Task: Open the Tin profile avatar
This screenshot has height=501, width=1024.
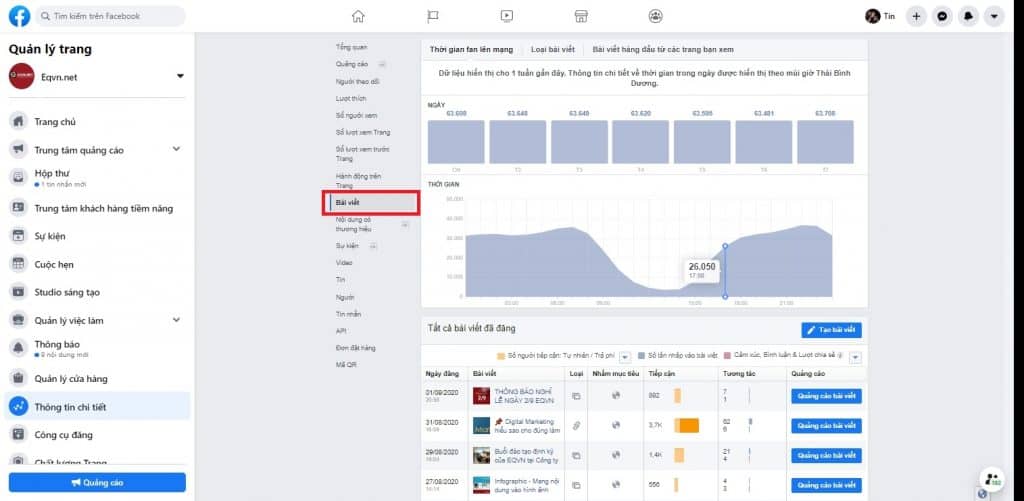Action: point(872,16)
